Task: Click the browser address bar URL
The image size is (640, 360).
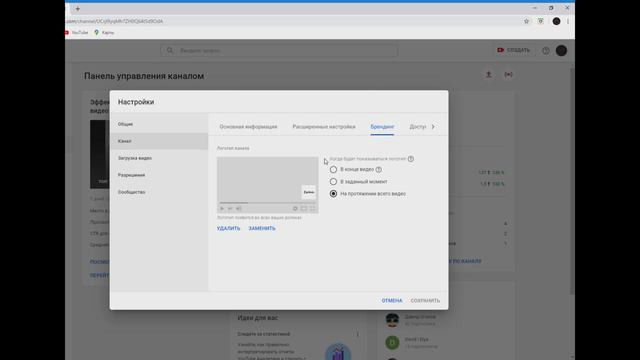Action: click(x=114, y=21)
